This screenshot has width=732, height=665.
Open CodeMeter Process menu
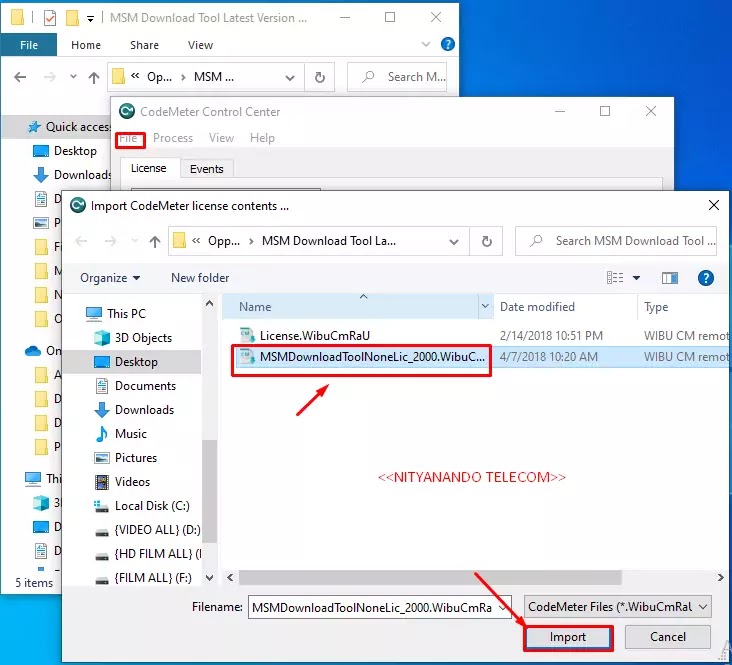tap(173, 138)
